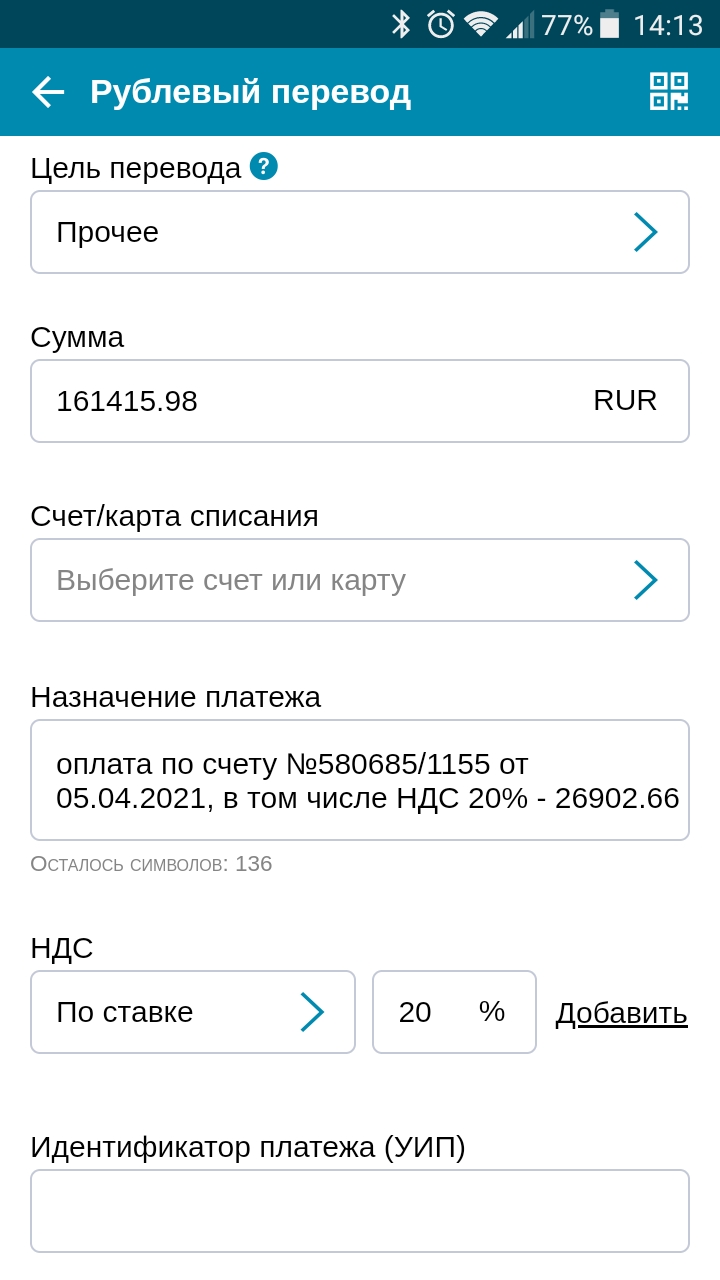Tap the Рублевый перевод header title
The width and height of the screenshot is (720, 1280).
(250, 92)
